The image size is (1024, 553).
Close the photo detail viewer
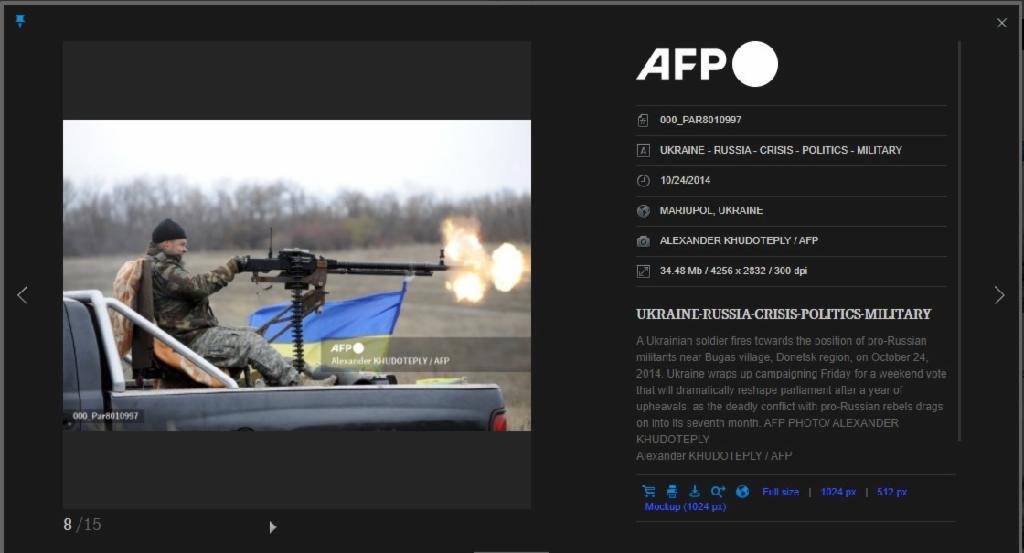point(1002,23)
